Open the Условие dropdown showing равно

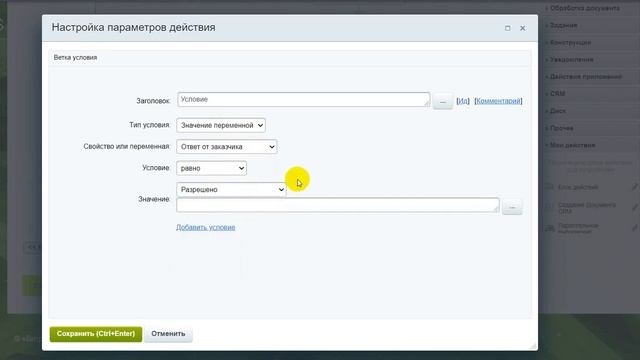tap(211, 168)
